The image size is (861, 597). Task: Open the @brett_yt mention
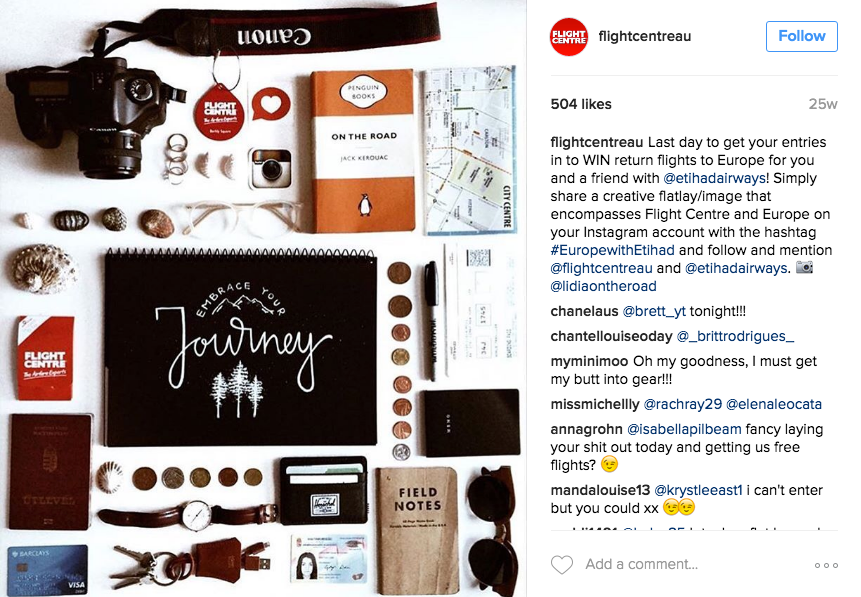coord(654,311)
